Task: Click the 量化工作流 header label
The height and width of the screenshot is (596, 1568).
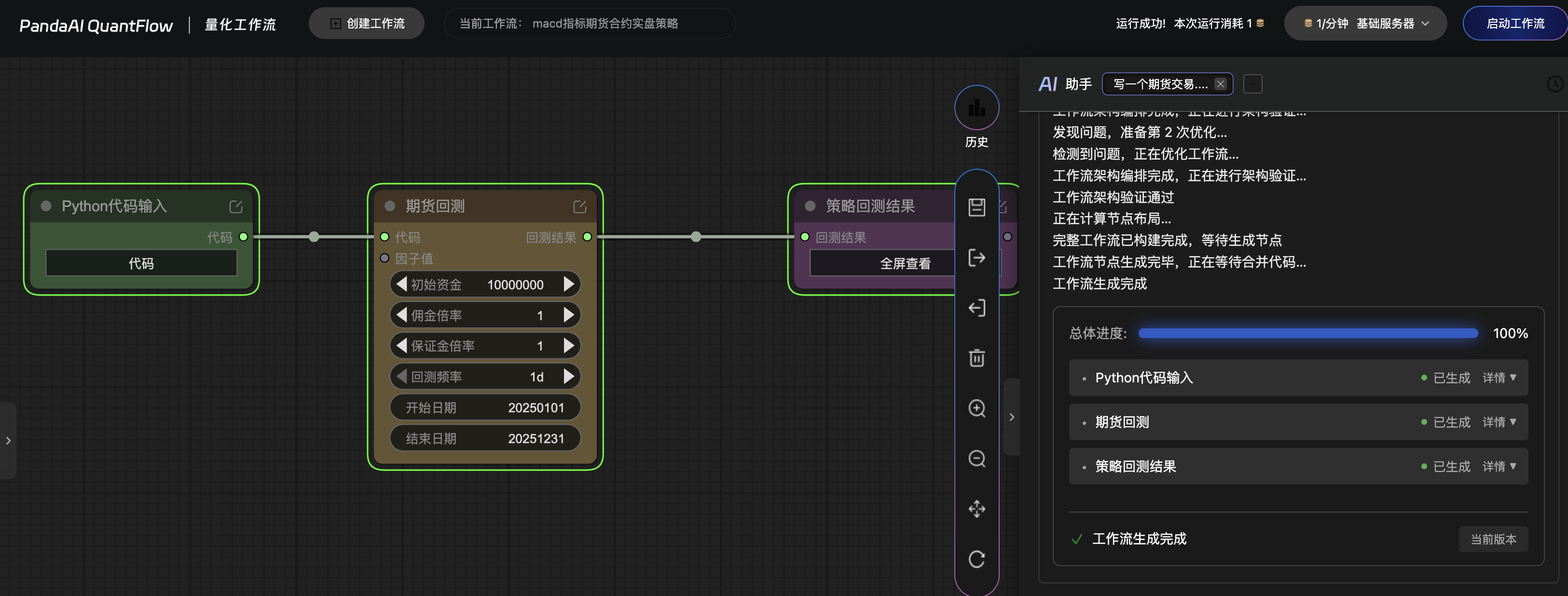Action: [240, 24]
